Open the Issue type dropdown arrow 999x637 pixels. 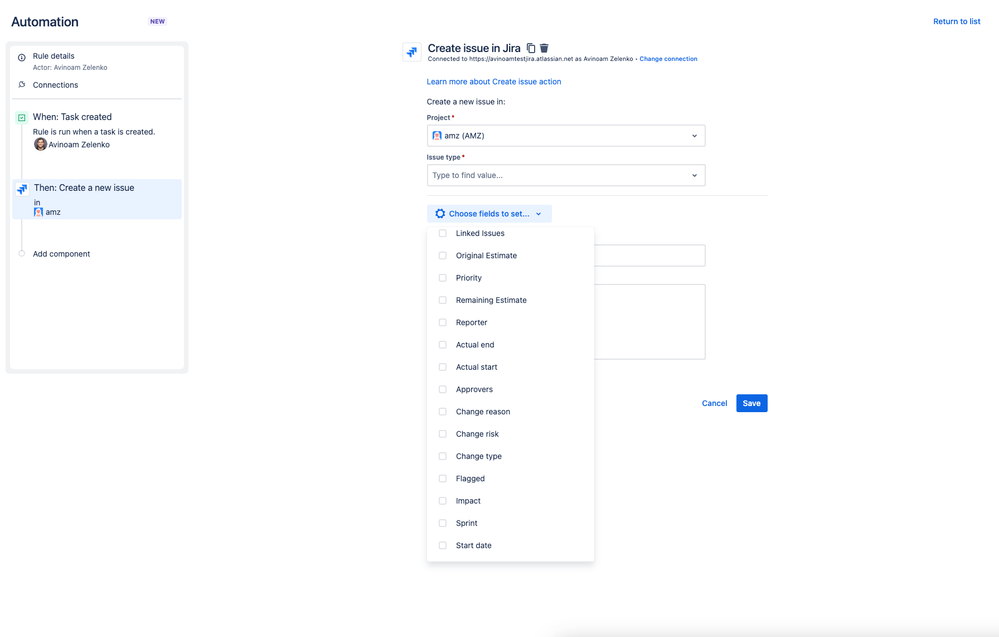pyautogui.click(x=694, y=175)
